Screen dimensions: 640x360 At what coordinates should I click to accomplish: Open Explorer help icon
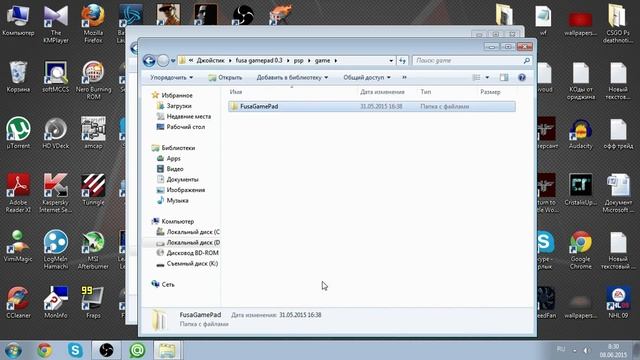(x=522, y=78)
